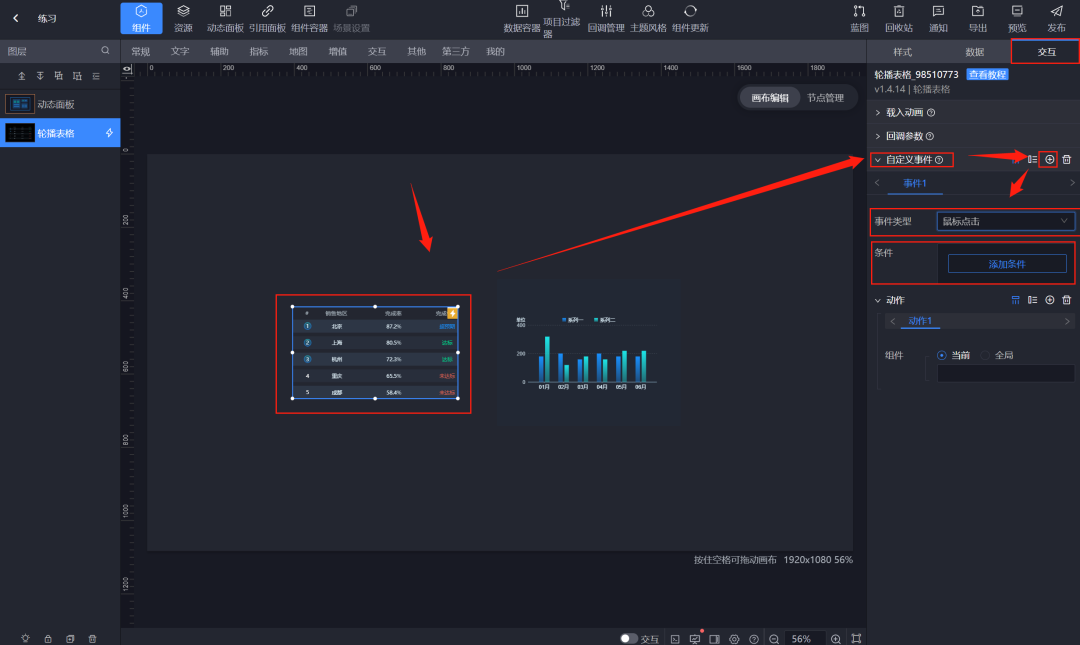Open the 组件 components tool
The width and height of the screenshot is (1080, 645).
click(141, 19)
